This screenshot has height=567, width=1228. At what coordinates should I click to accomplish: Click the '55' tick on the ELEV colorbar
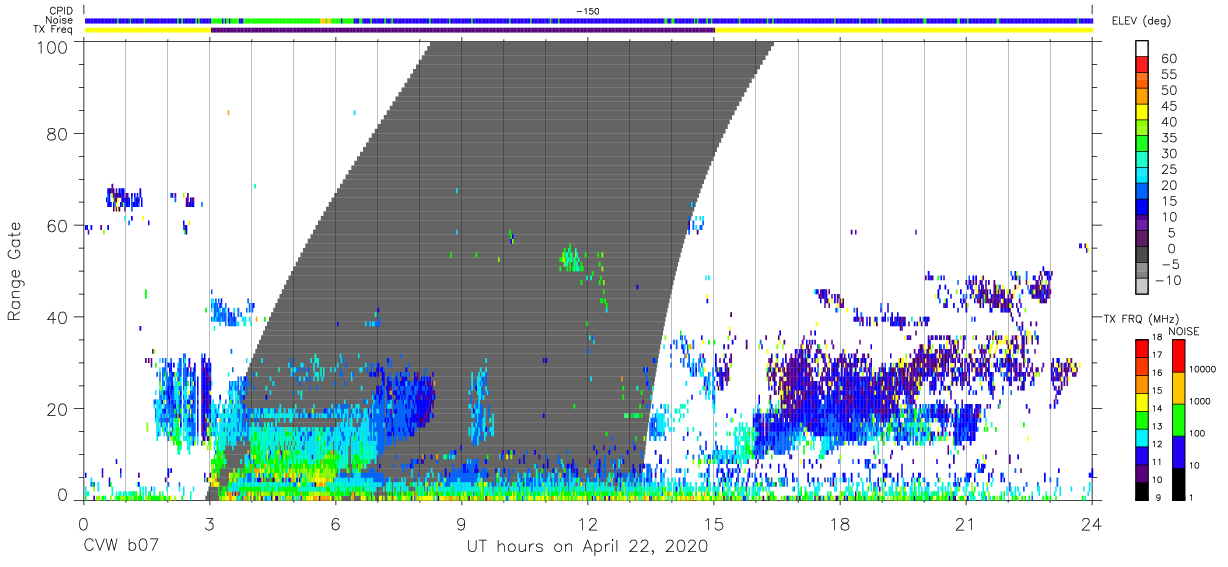[1169, 74]
